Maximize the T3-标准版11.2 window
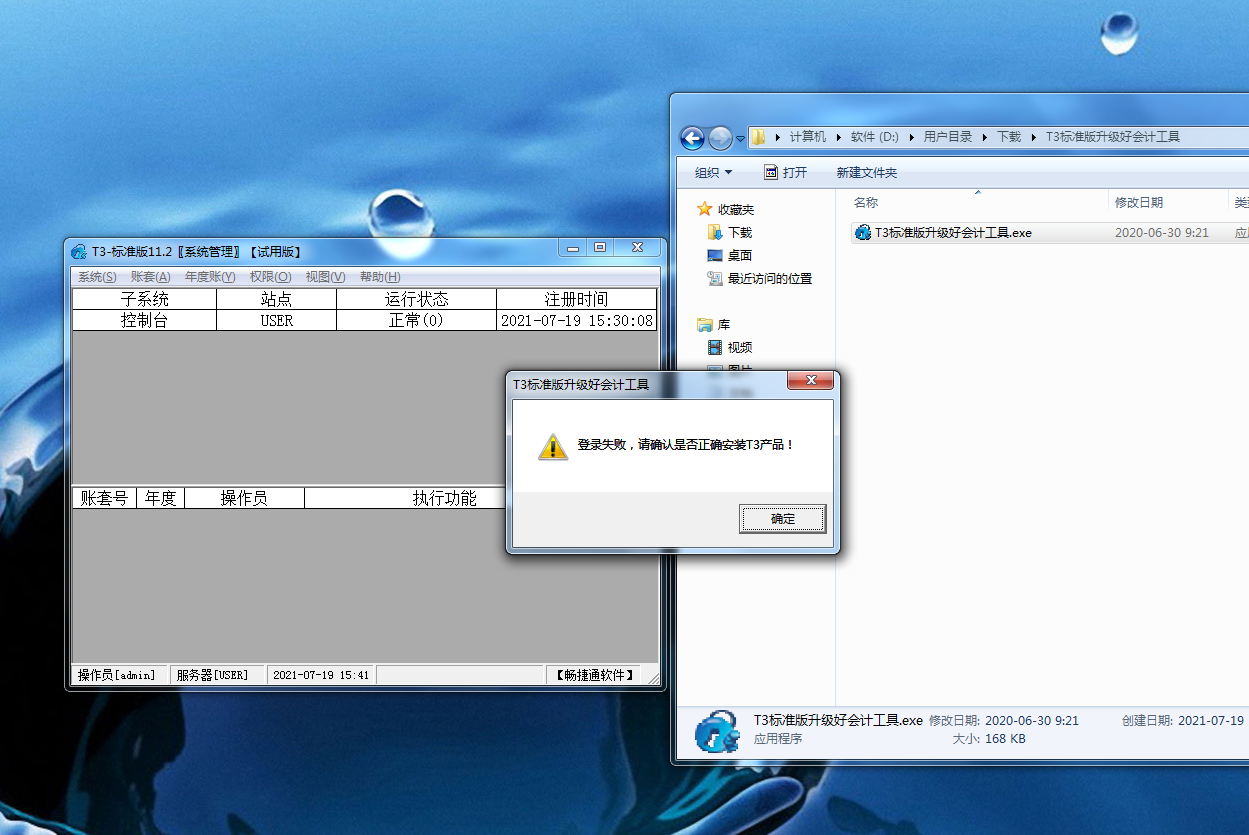Screen dimensions: 1249x835 599,247
